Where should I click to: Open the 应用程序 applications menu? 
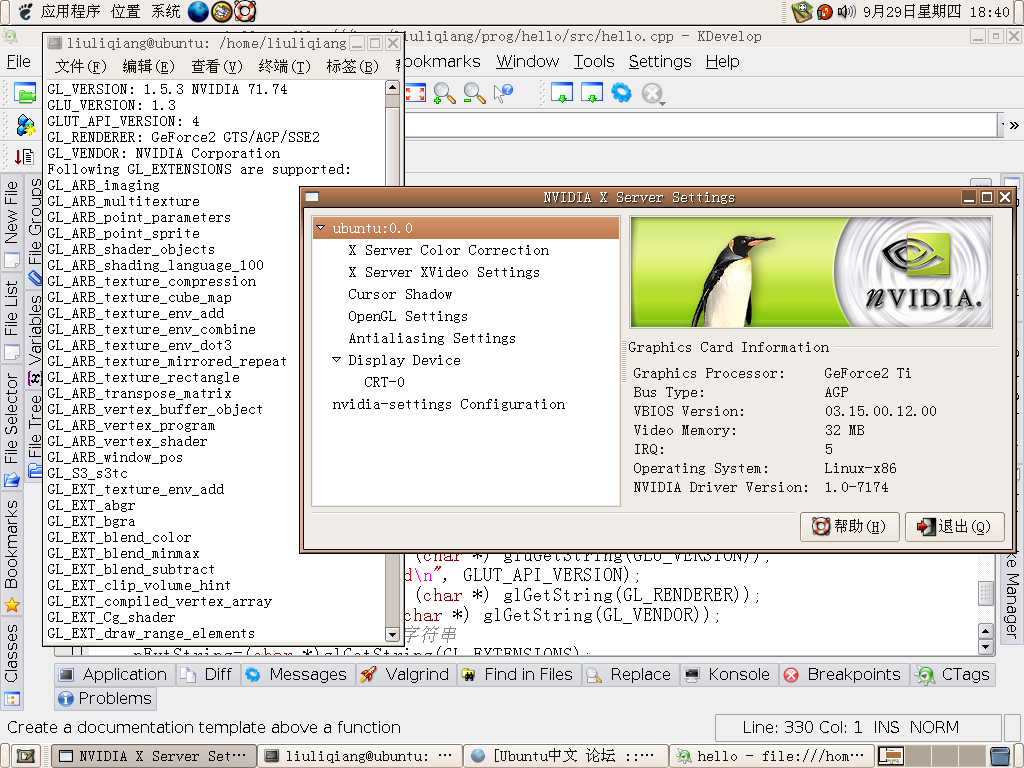coord(70,11)
